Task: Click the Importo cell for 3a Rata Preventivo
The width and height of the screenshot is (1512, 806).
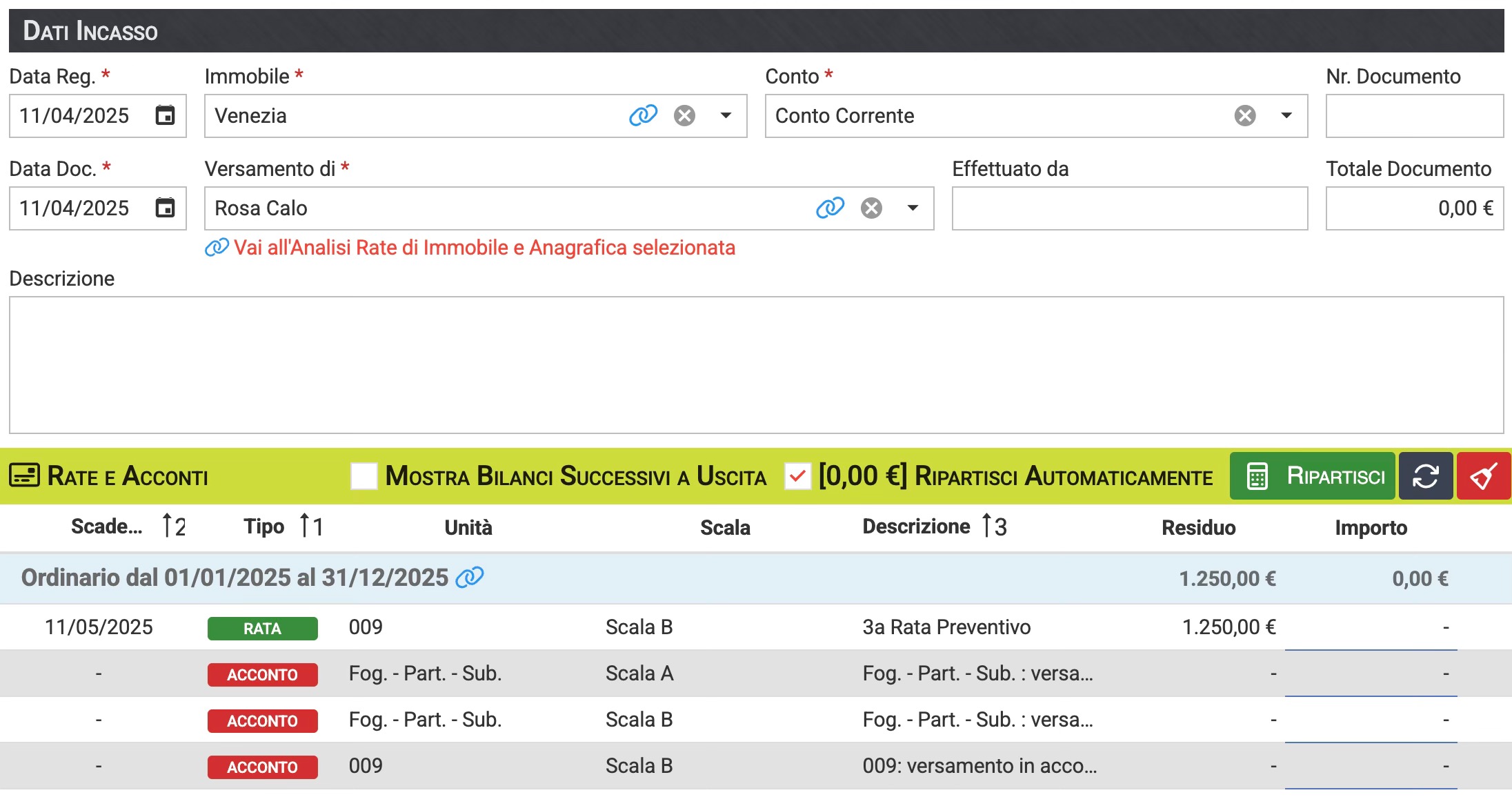Action: coord(1371,627)
